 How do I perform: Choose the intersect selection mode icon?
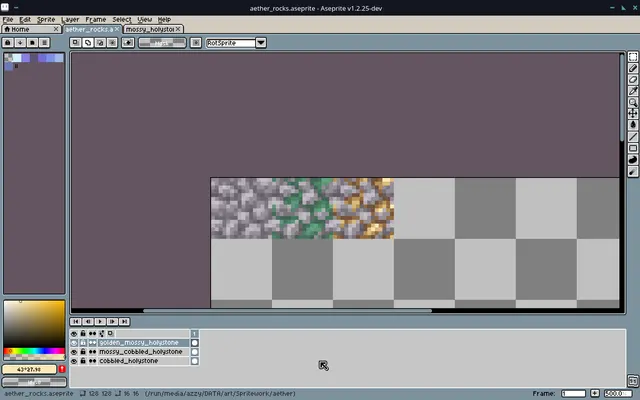pyautogui.click(x=112, y=42)
